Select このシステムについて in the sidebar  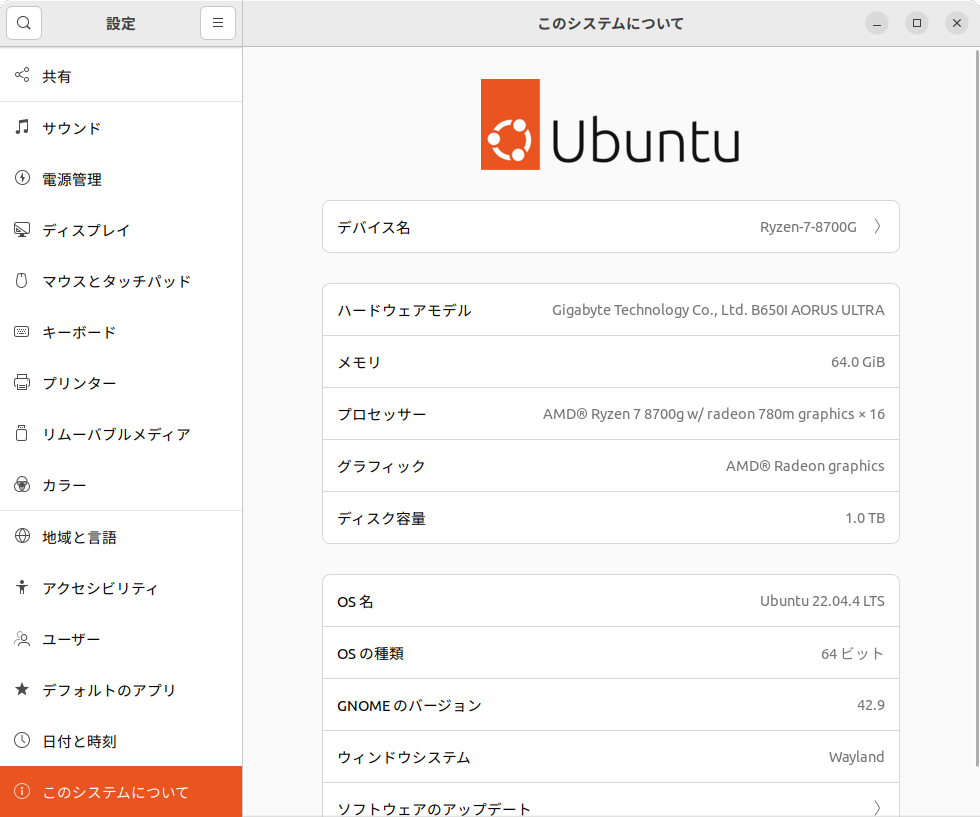coord(121,791)
